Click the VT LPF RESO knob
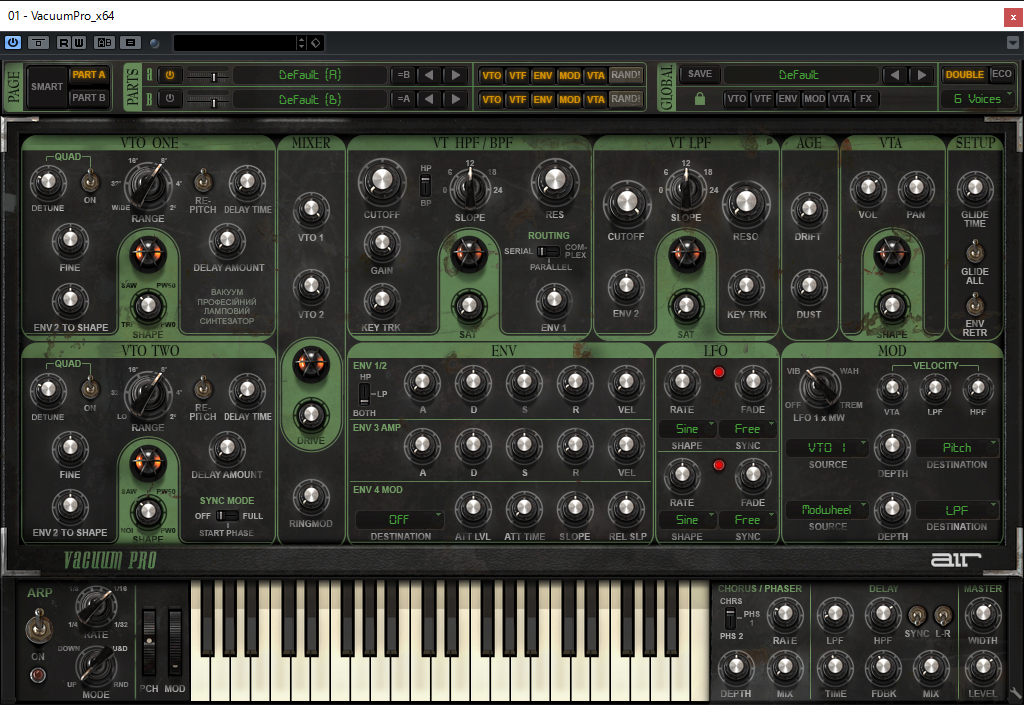Viewport: 1024px width, 705px height. click(746, 203)
